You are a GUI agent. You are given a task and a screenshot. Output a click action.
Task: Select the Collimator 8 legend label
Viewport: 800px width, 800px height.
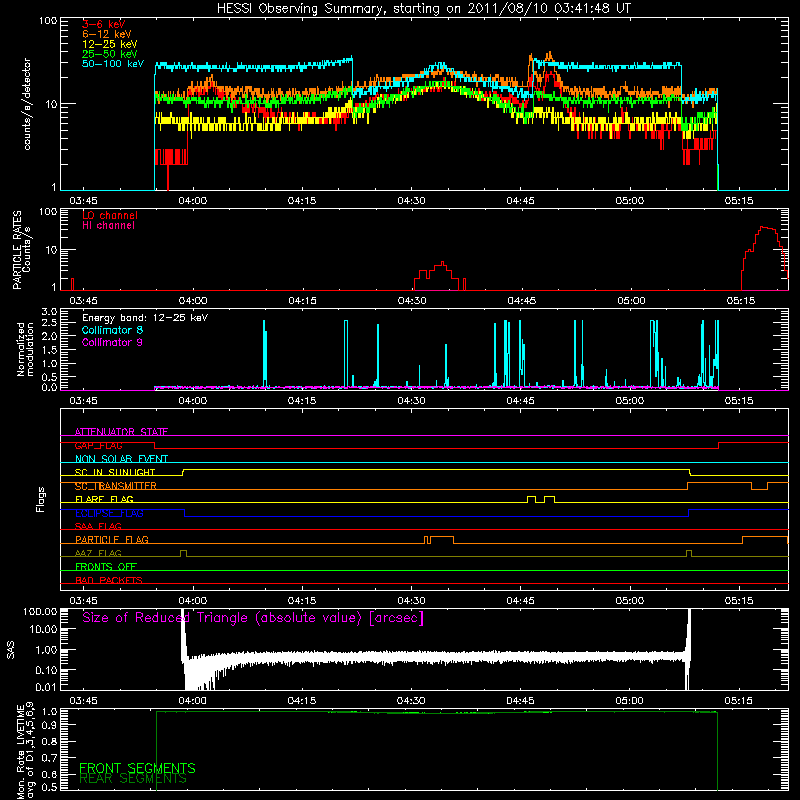coord(112,330)
